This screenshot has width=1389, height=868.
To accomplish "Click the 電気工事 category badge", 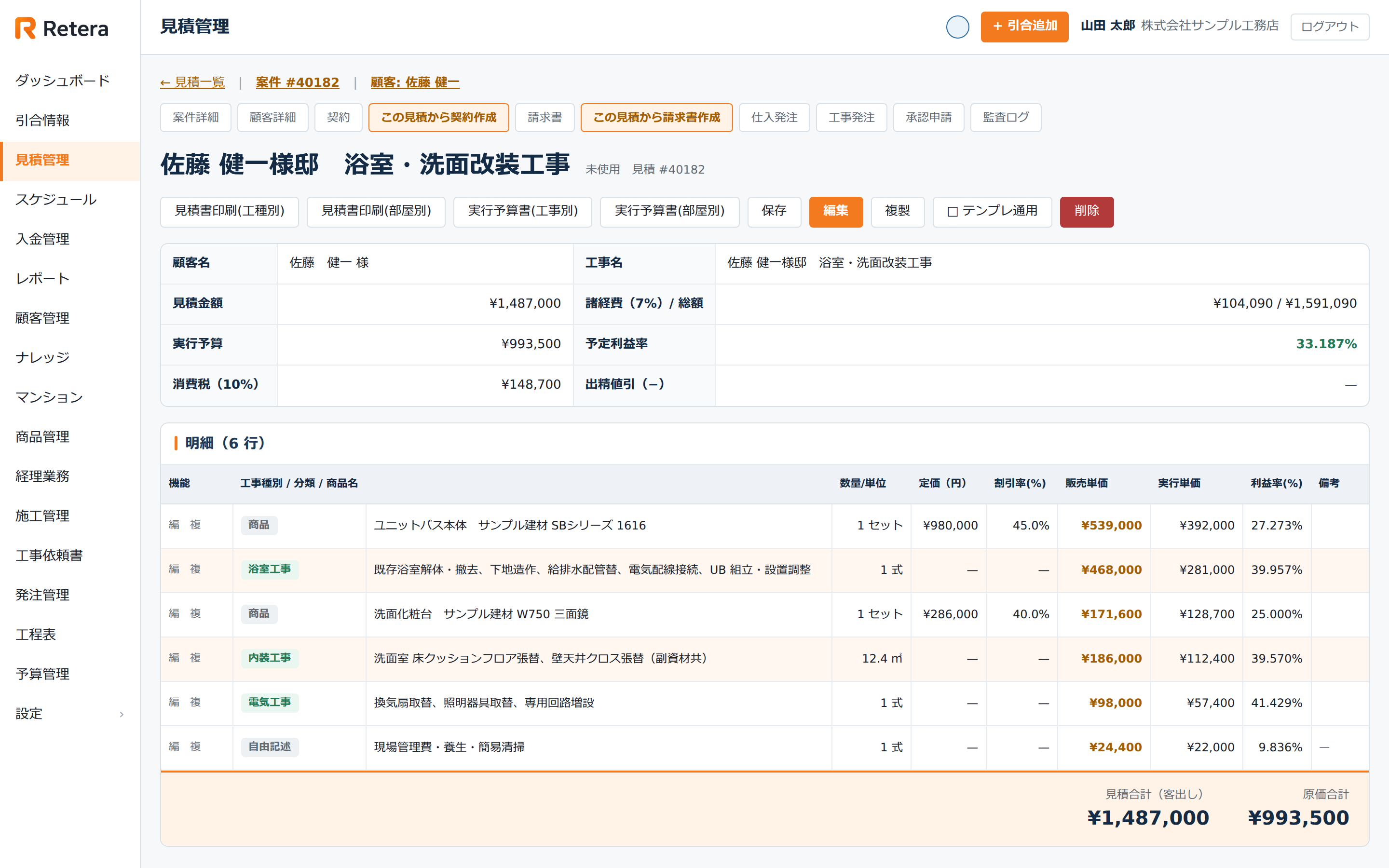I will [270, 703].
